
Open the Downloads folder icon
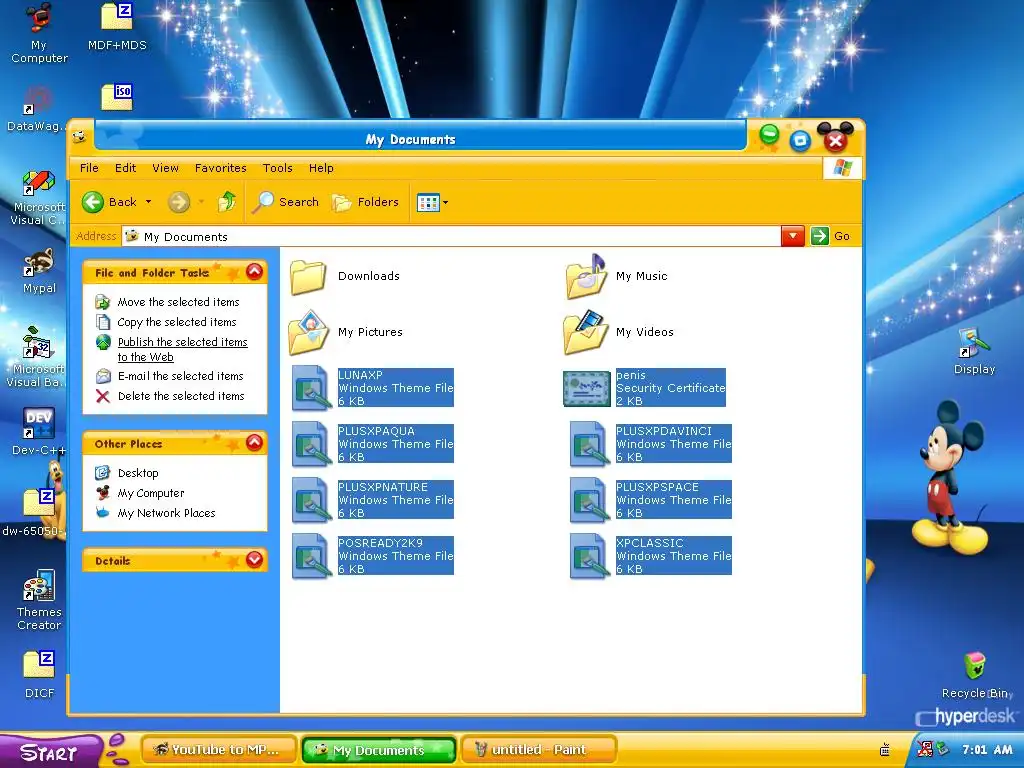click(308, 277)
